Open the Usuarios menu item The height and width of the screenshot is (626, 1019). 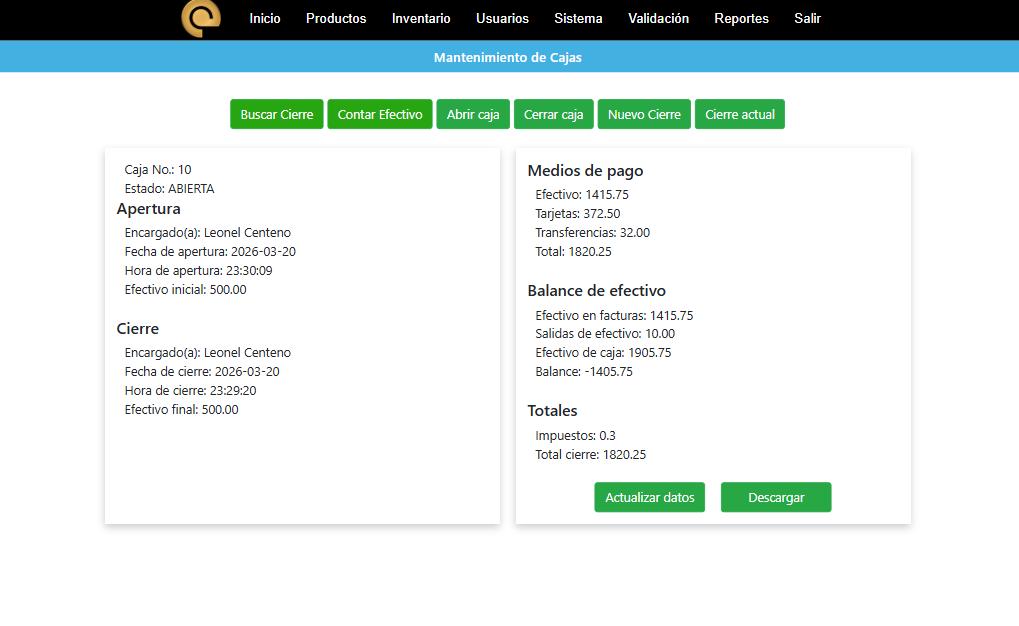502,18
